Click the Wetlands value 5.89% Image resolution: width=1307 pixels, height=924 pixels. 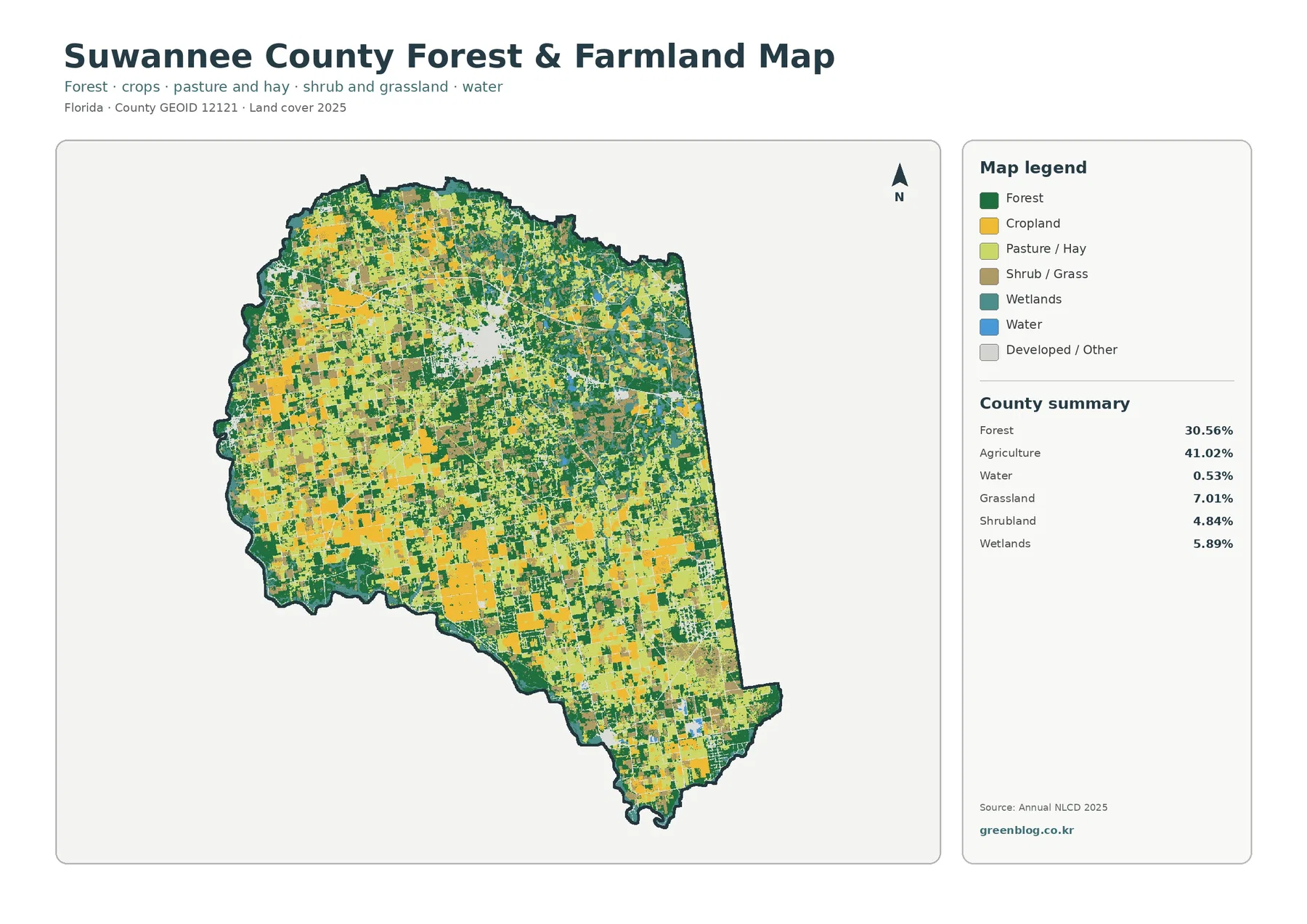coord(1213,544)
